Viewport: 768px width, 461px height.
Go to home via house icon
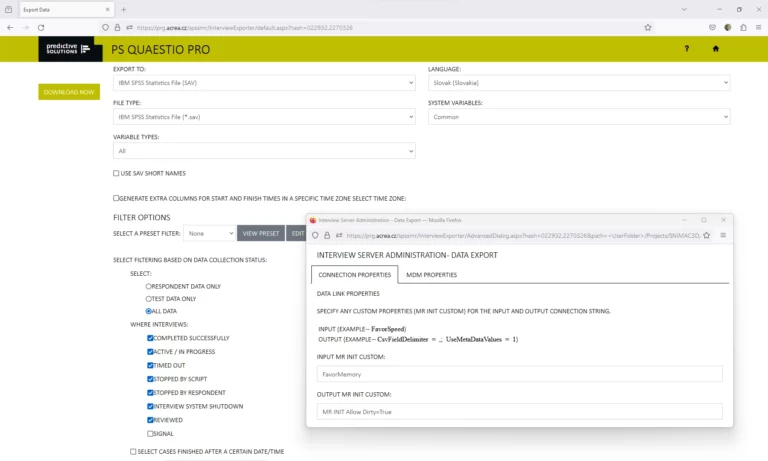pyautogui.click(x=716, y=49)
